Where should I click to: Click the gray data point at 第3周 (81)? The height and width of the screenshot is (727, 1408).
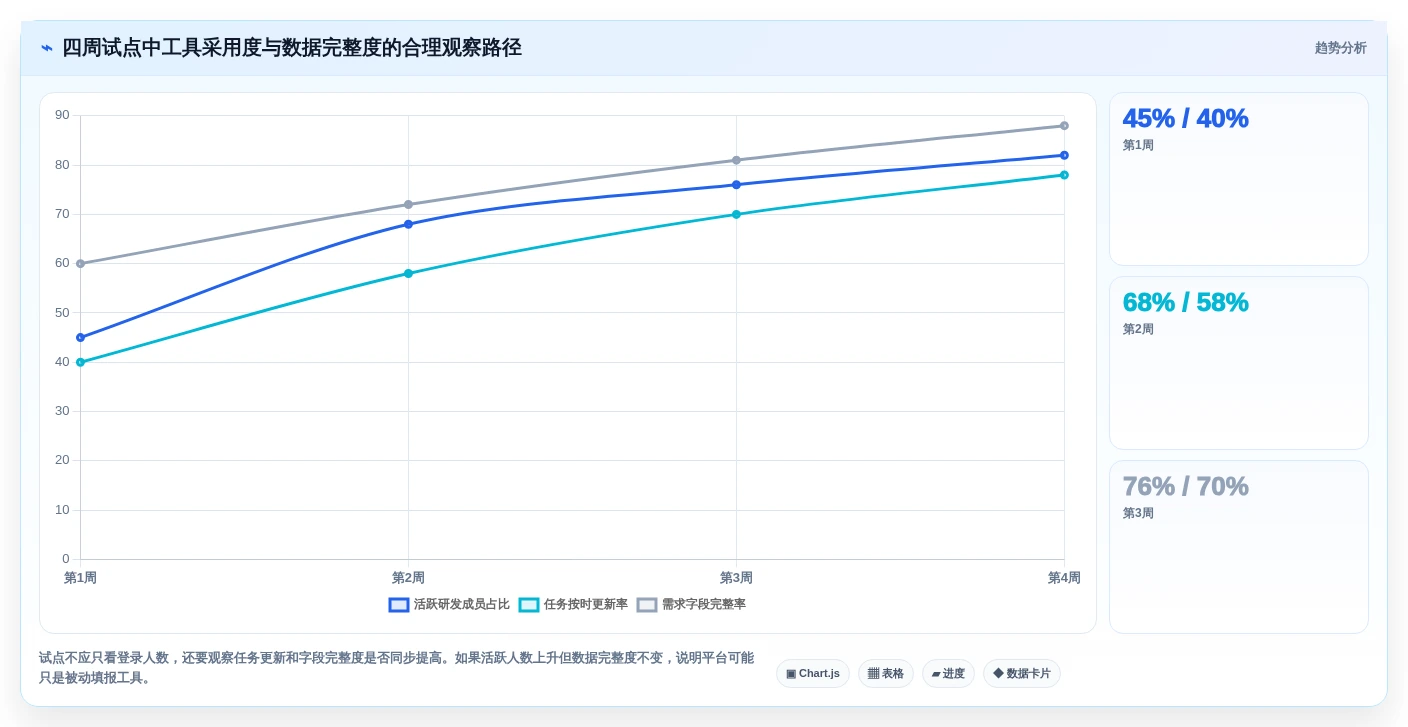coord(736,160)
